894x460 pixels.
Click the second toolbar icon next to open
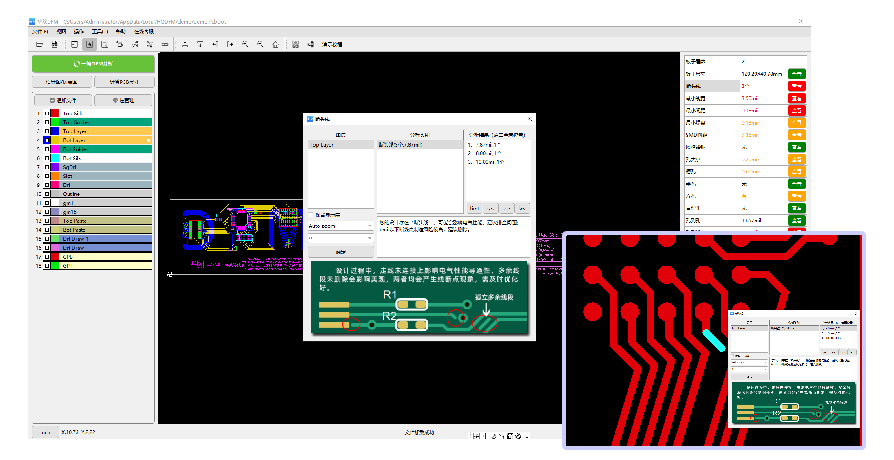[x=54, y=44]
